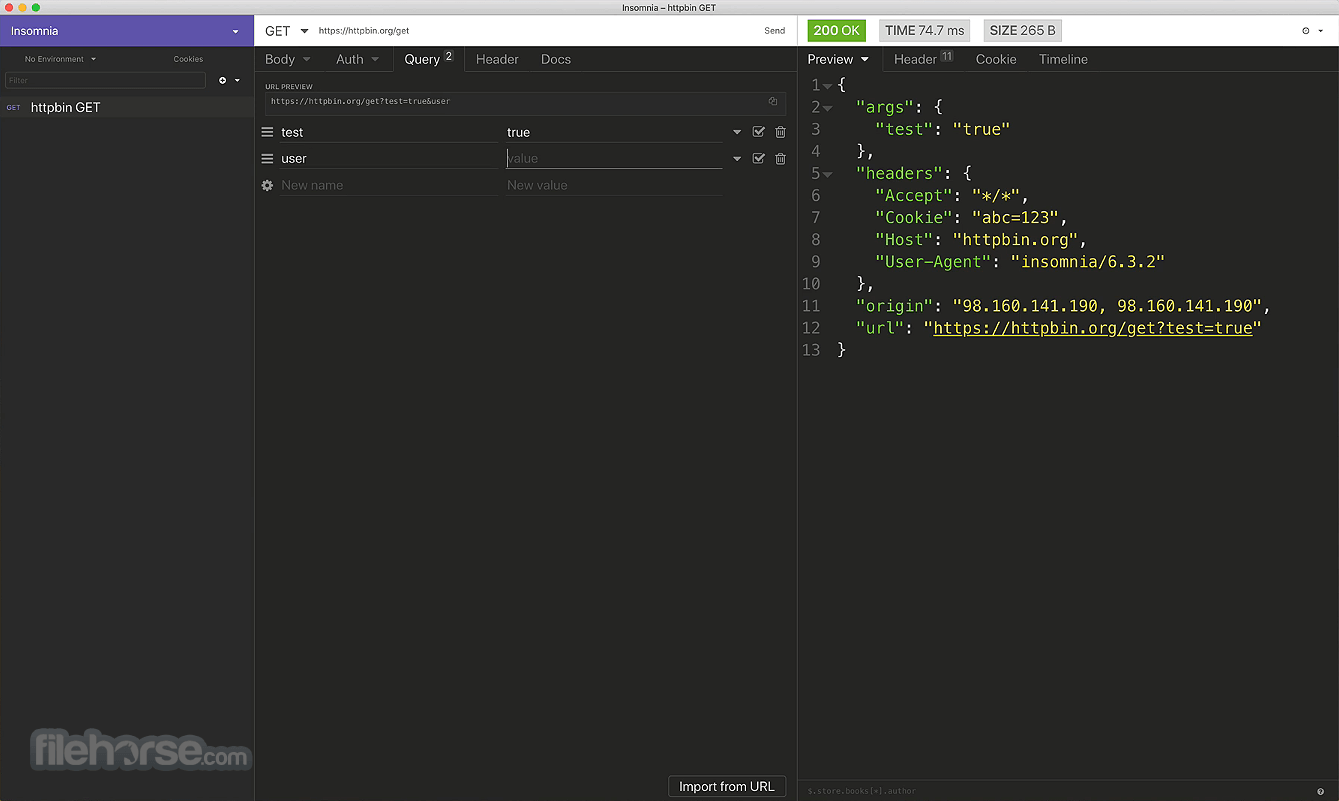Screen dimensions: 1339x801
Task: Open the Insomnia workspace dropdown
Action: (x=127, y=31)
